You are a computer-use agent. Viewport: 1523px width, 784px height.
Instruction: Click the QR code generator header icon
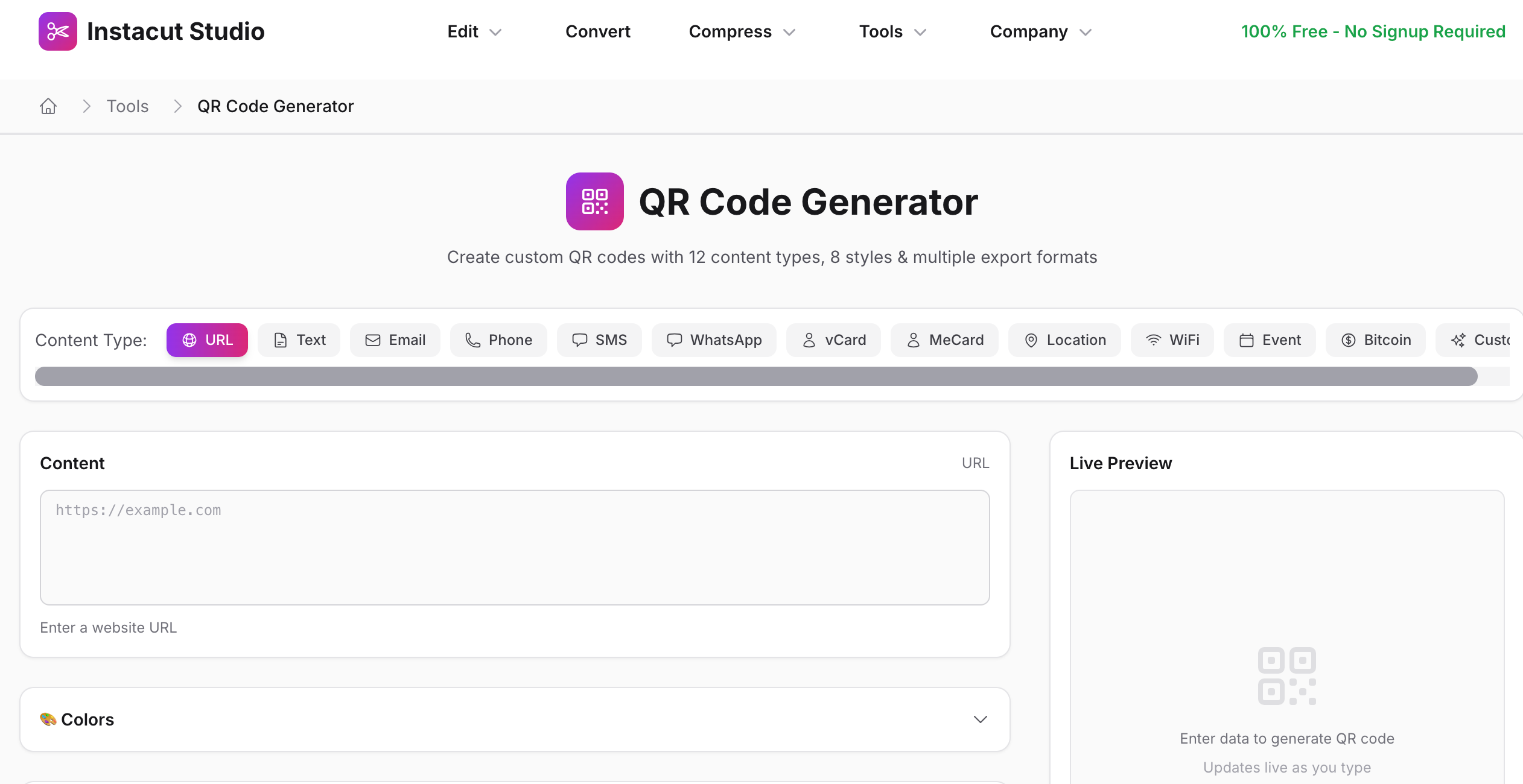pyautogui.click(x=594, y=201)
